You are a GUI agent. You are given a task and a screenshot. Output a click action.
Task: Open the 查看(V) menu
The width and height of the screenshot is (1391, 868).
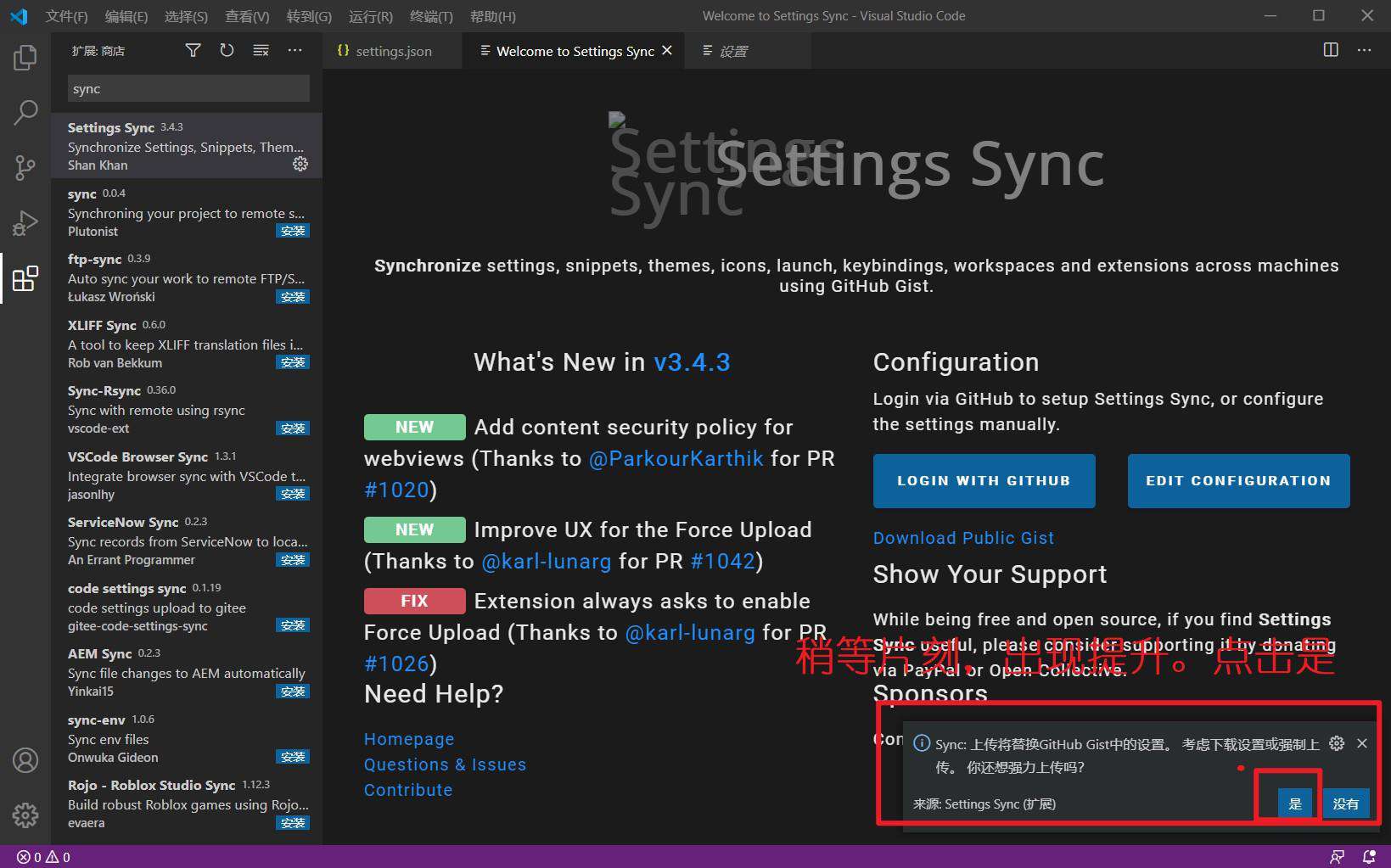pos(247,16)
